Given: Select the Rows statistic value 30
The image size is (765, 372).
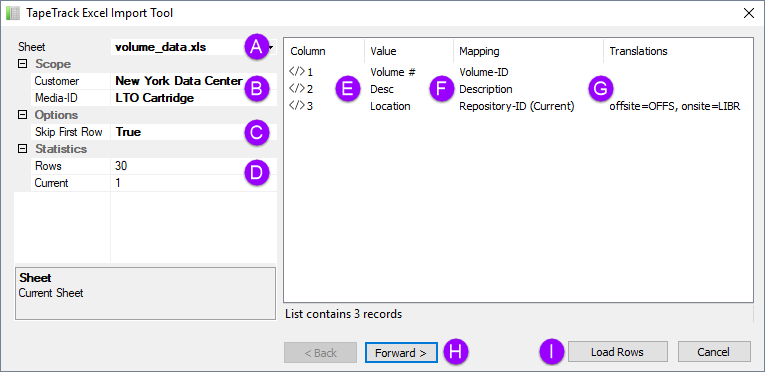Looking at the screenshot, I should pos(121,166).
